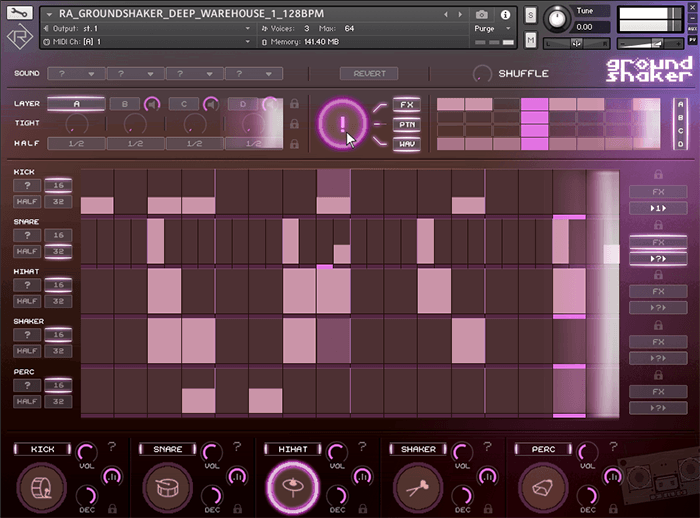The image size is (700, 518).
Task: Set SNARE pattern length to 32
Action: pos(58,251)
